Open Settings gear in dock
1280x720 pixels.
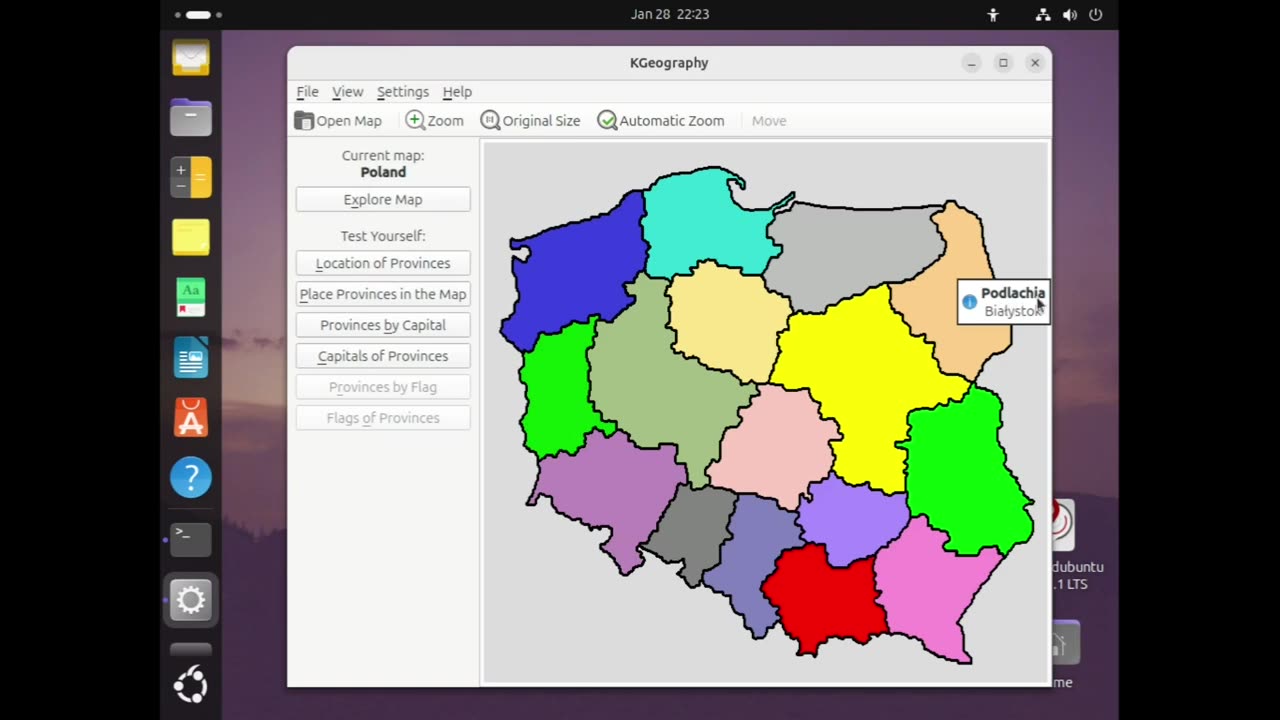pos(191,600)
